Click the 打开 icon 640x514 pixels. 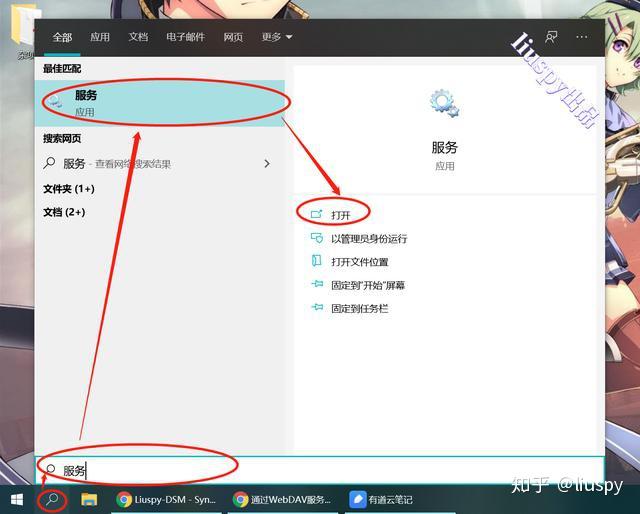[x=317, y=214]
